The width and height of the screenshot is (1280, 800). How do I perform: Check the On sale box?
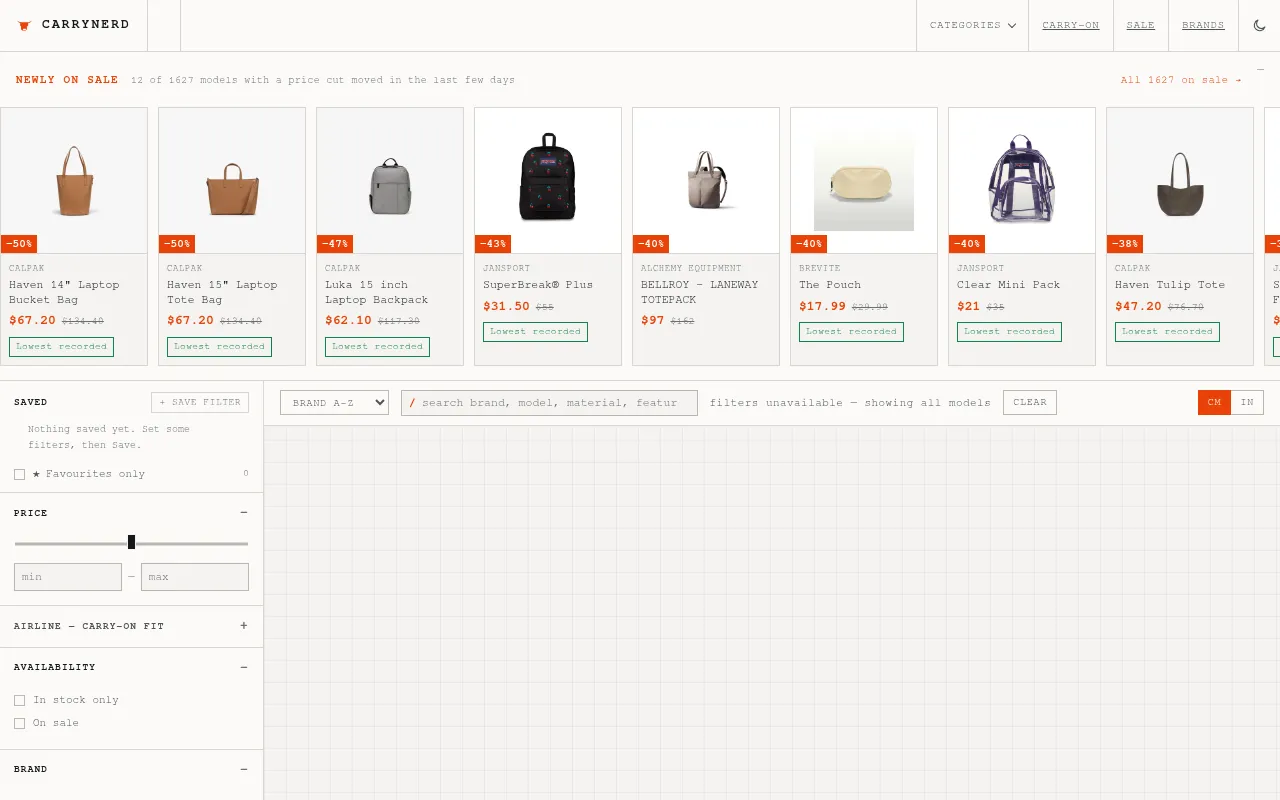click(19, 723)
